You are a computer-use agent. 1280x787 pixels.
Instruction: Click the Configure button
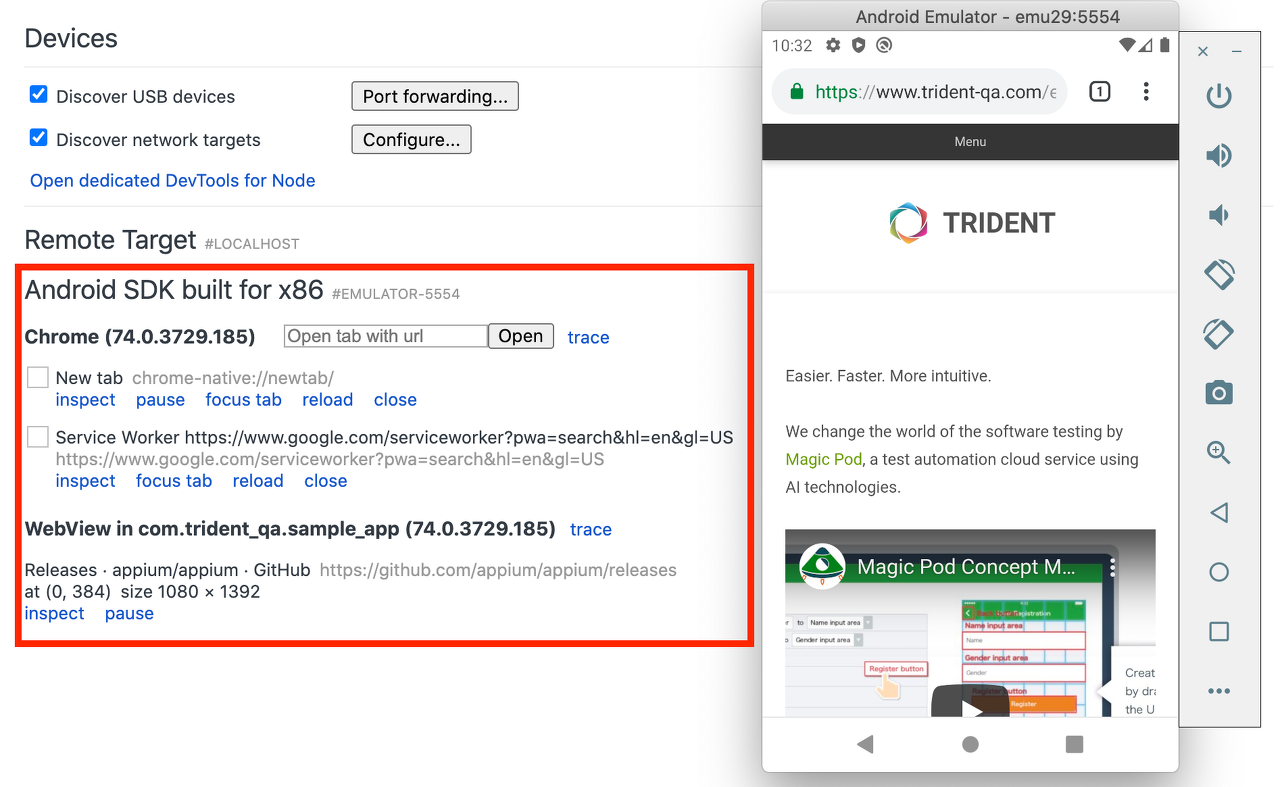411,140
